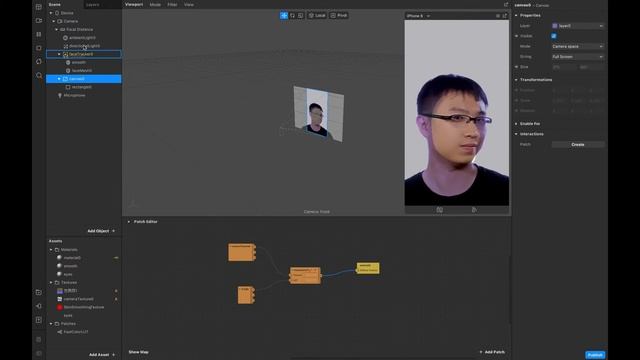640x360 pixels.
Task: Click the restart icon in left sidebar
Action: tap(39, 62)
